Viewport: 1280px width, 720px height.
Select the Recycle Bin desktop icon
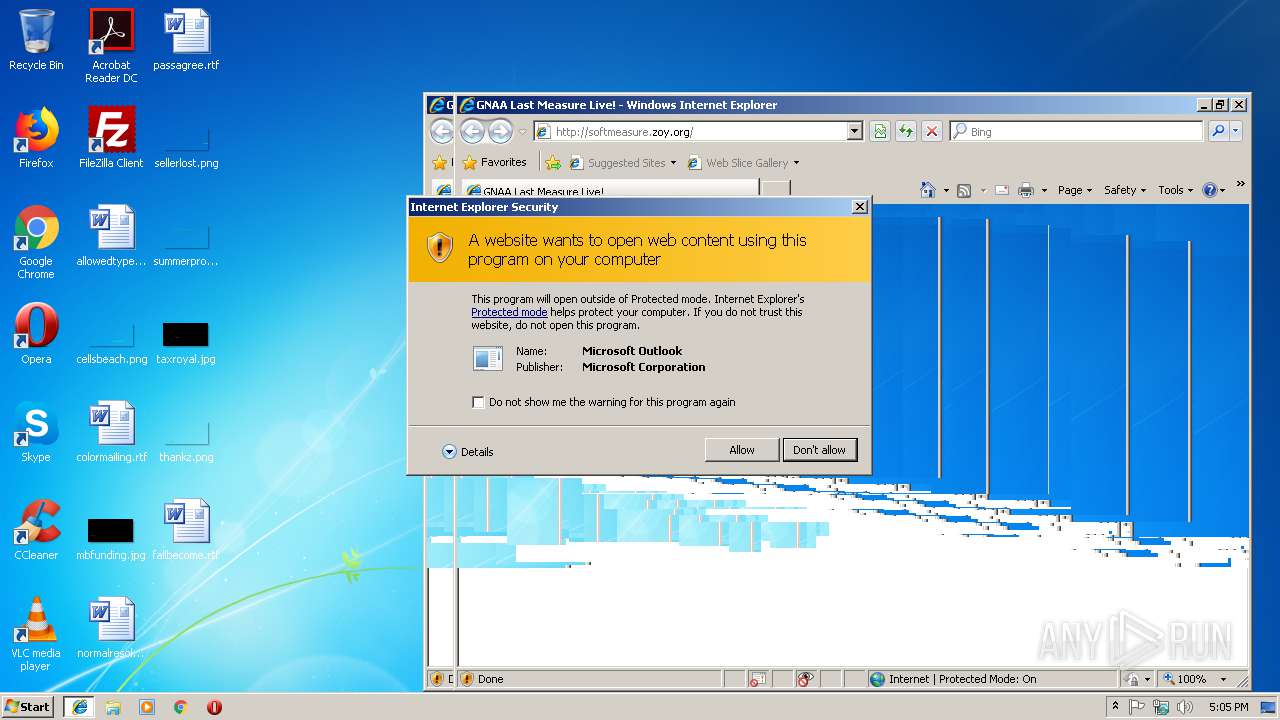[36, 40]
